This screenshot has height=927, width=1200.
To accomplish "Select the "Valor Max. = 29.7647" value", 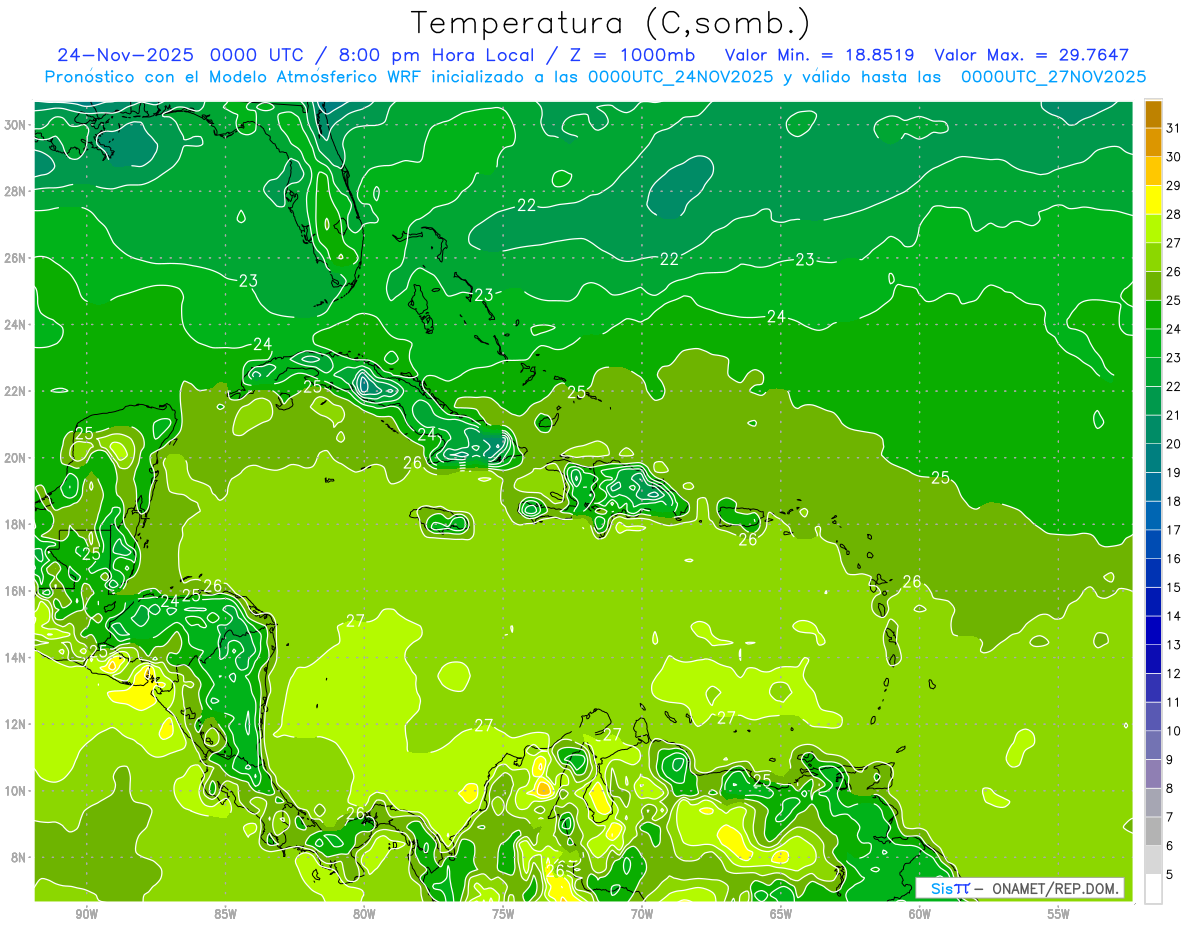I will pos(1032,55).
